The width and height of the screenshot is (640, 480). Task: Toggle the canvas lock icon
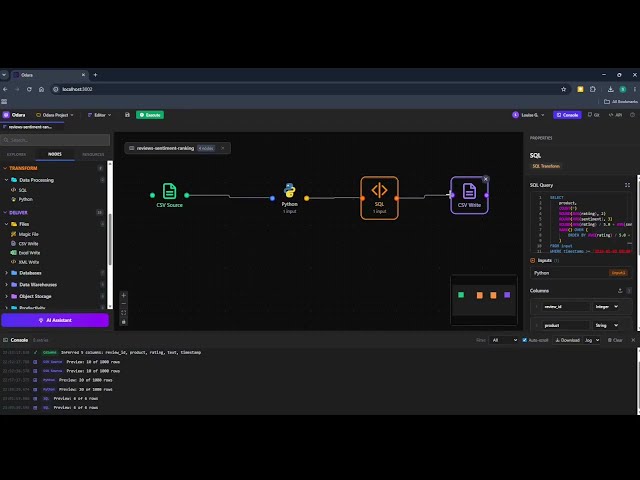[x=124, y=322]
